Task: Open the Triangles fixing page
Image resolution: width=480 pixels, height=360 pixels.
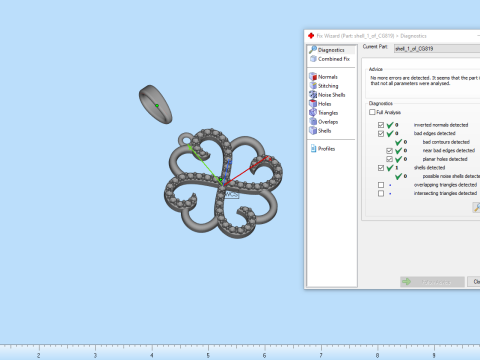Action: point(324,113)
